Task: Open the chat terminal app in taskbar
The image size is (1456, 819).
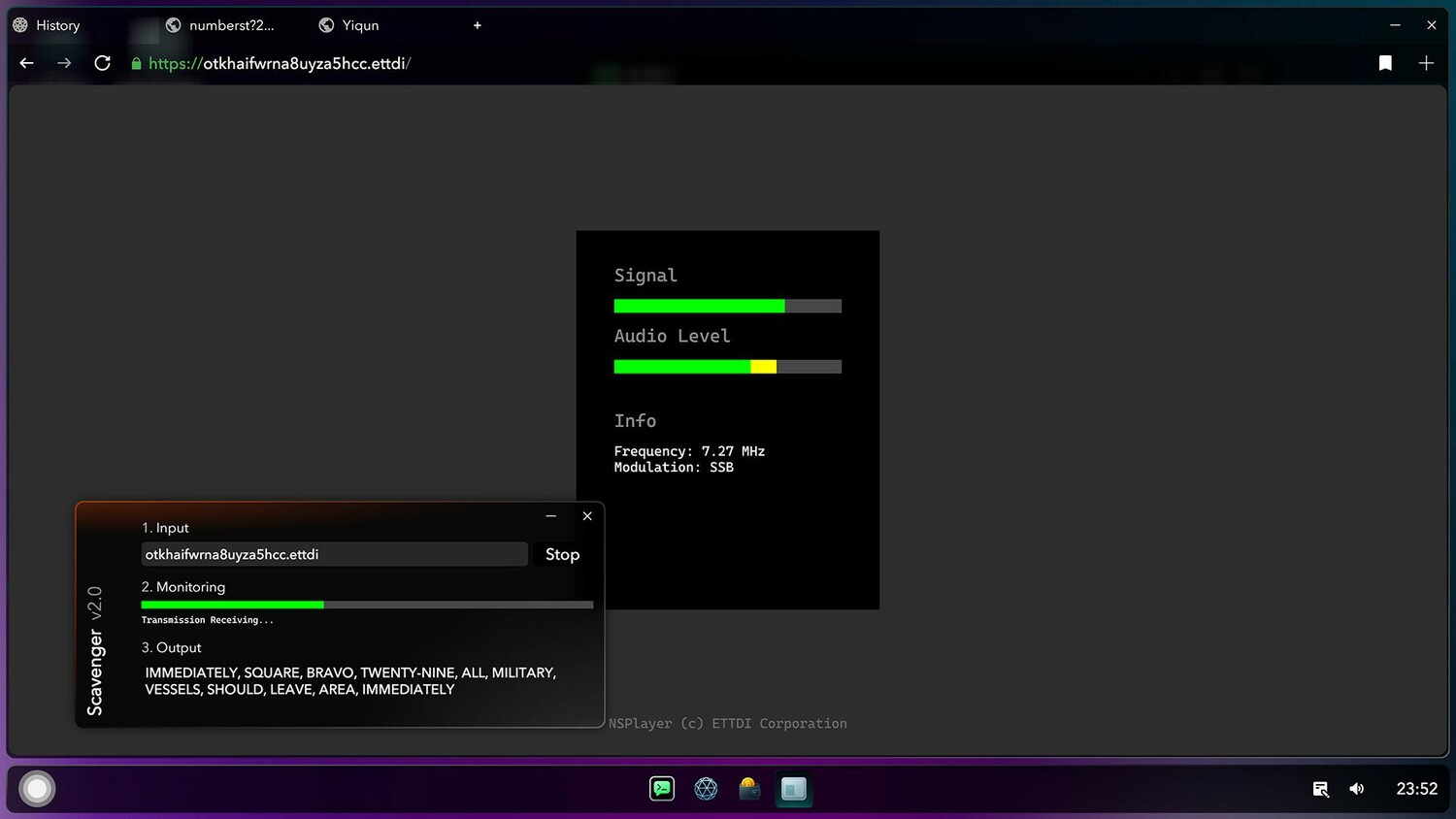Action: click(x=662, y=789)
